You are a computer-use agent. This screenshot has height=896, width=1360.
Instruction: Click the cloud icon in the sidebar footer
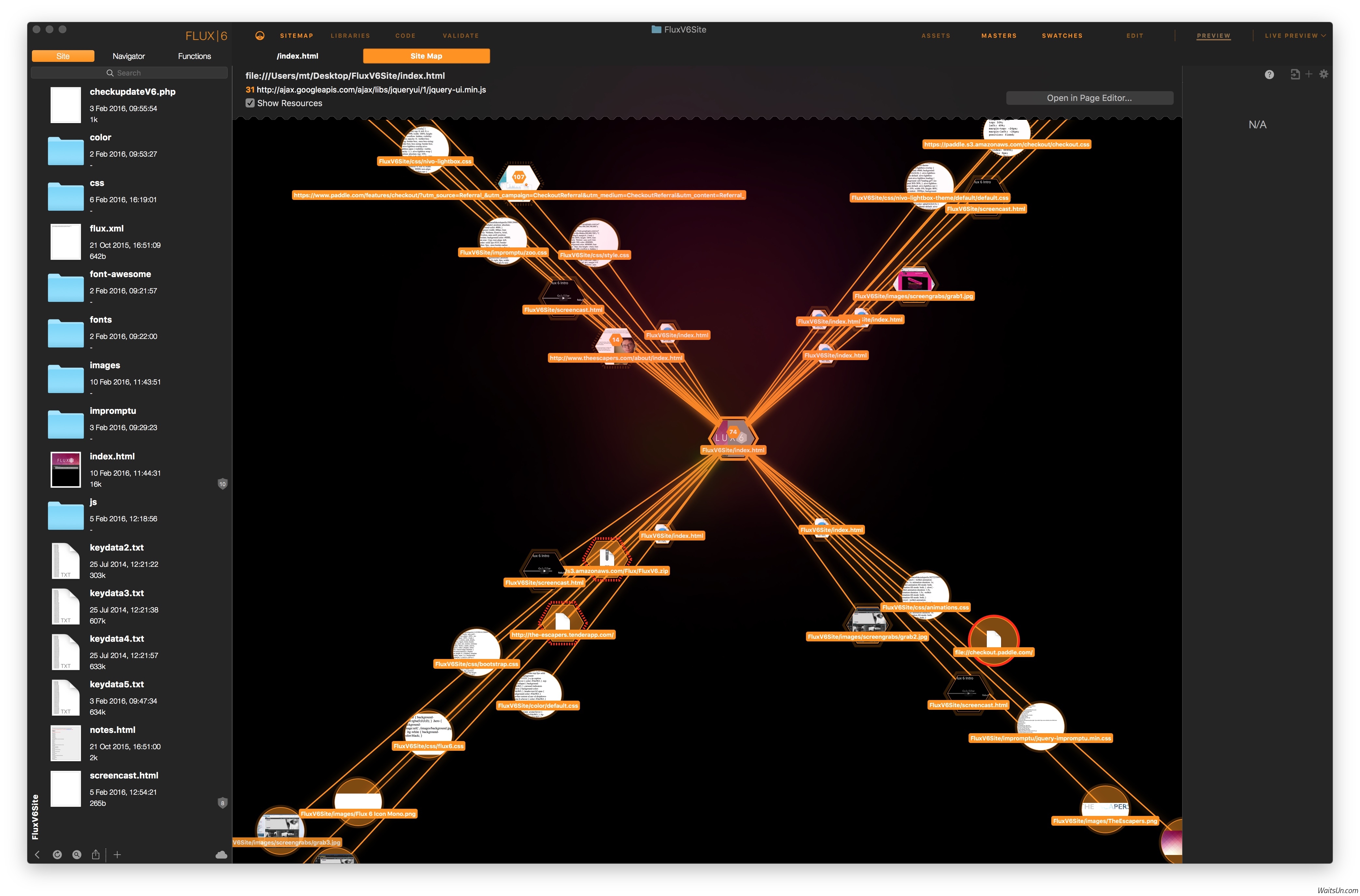[221, 855]
